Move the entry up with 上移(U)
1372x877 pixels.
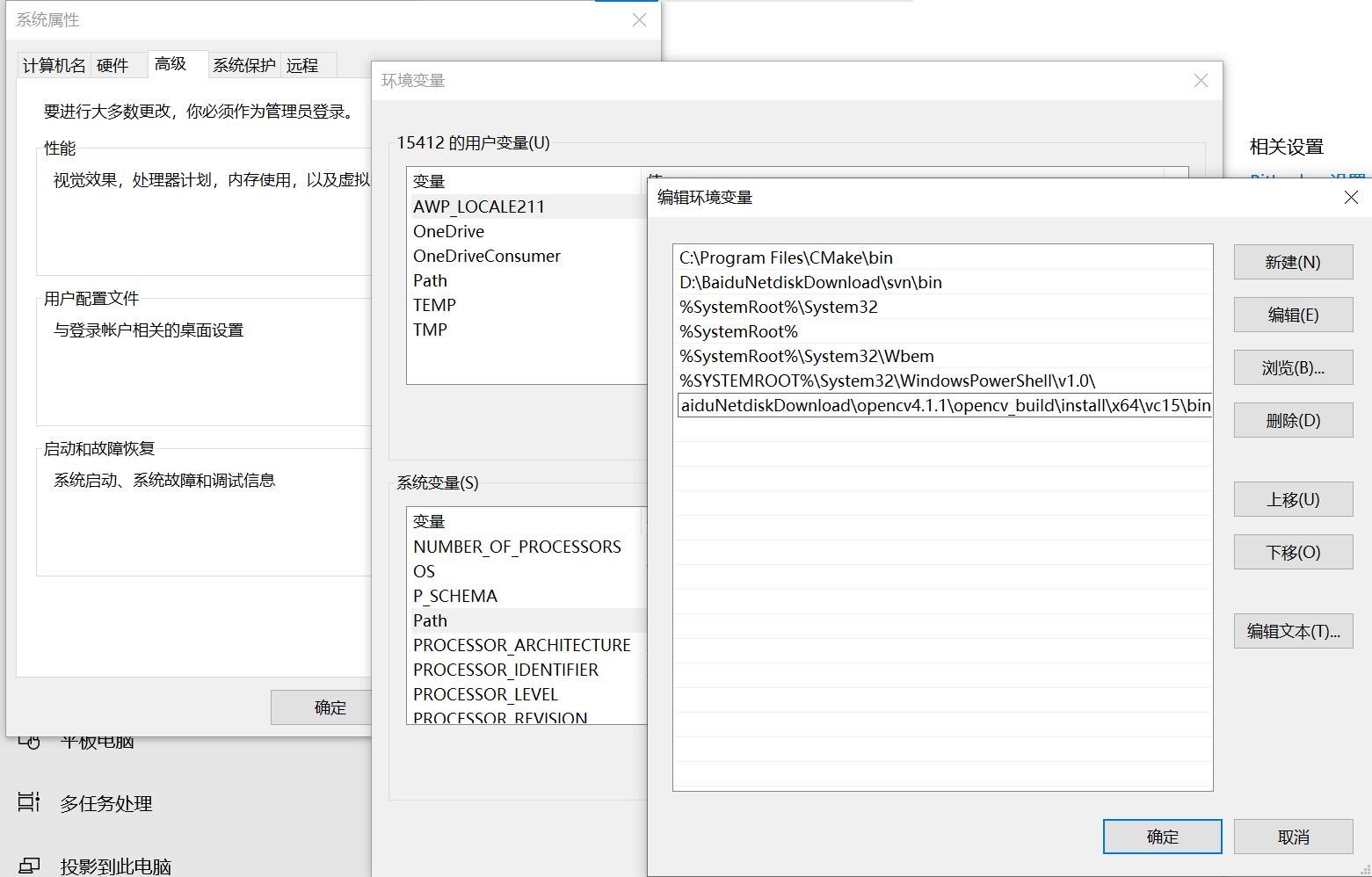1292,498
